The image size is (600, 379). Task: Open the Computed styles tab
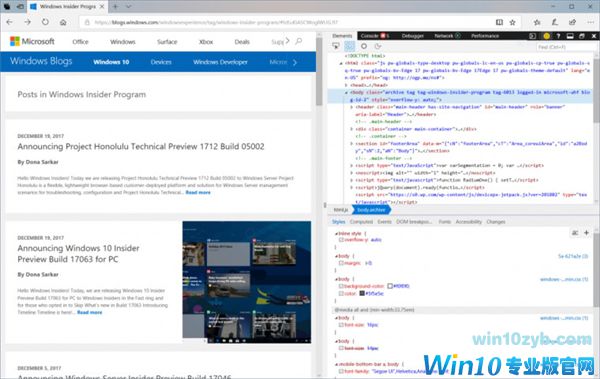tap(361, 222)
